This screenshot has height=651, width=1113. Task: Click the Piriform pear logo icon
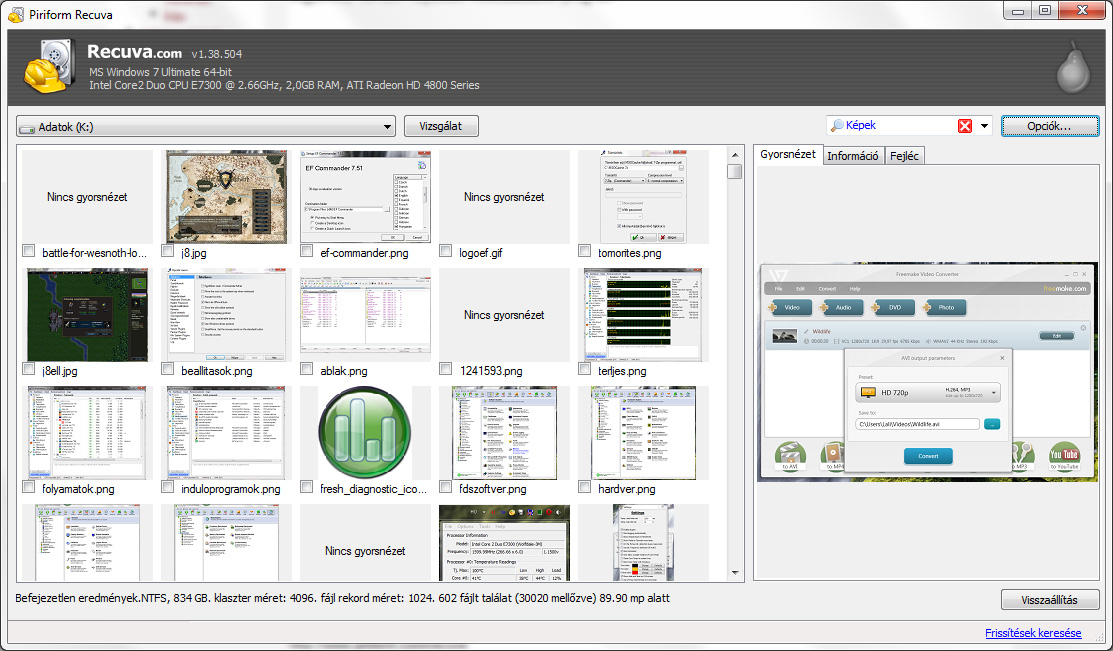[x=1073, y=66]
